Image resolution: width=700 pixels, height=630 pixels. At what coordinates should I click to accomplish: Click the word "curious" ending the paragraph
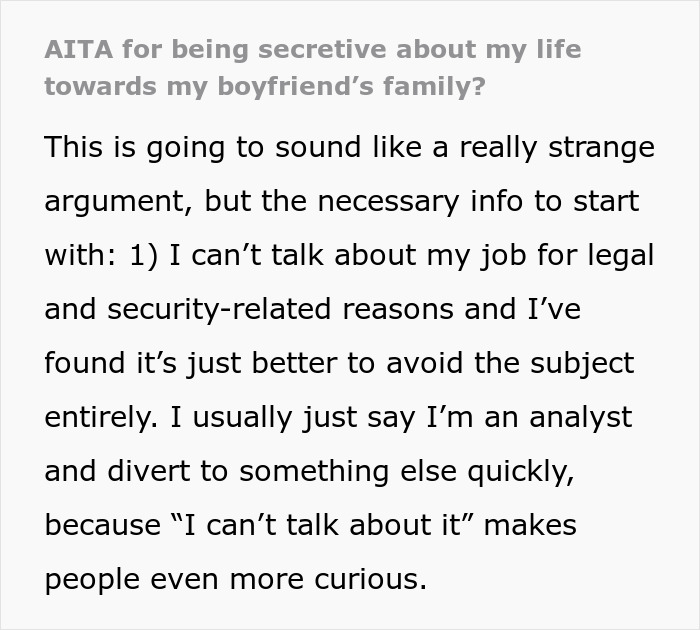pyautogui.click(x=371, y=579)
